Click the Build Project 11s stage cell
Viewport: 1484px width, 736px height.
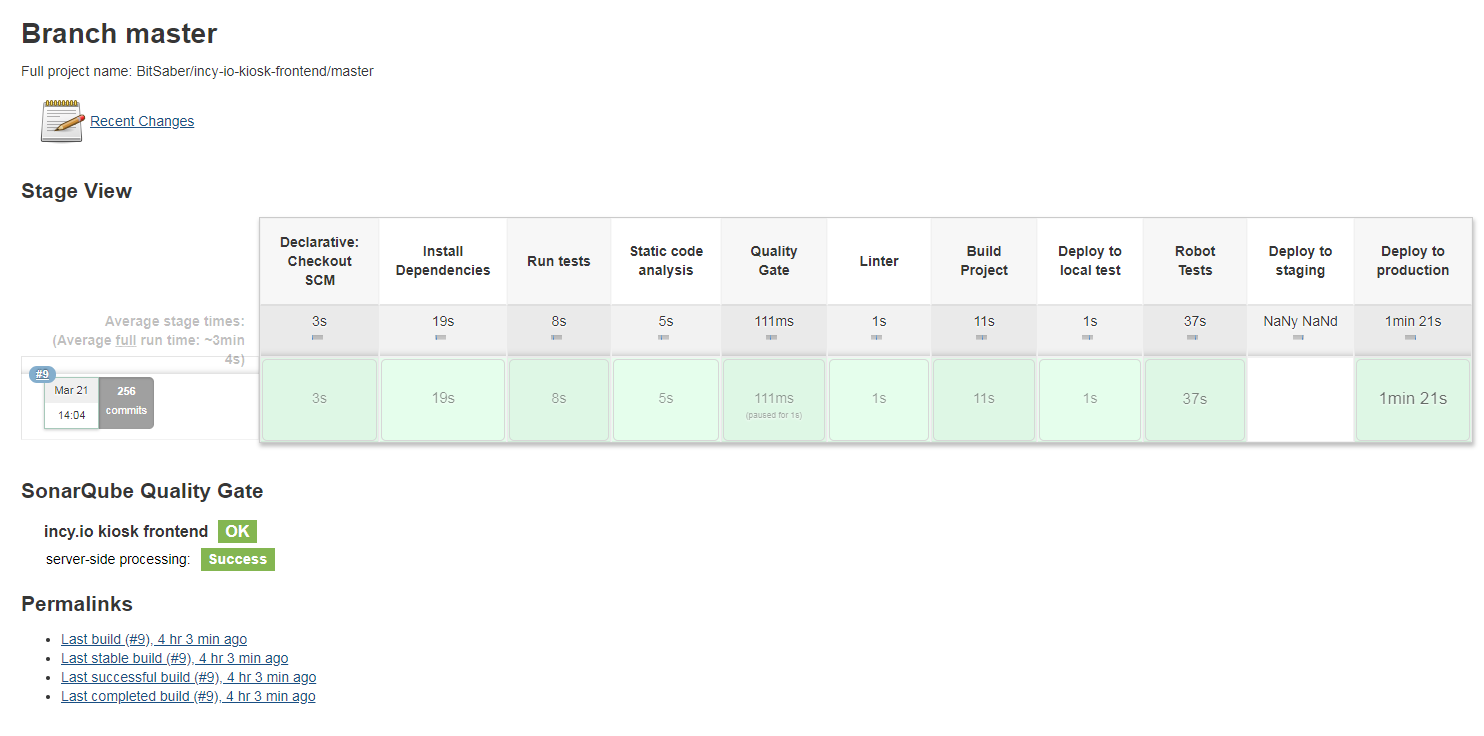tap(984, 399)
